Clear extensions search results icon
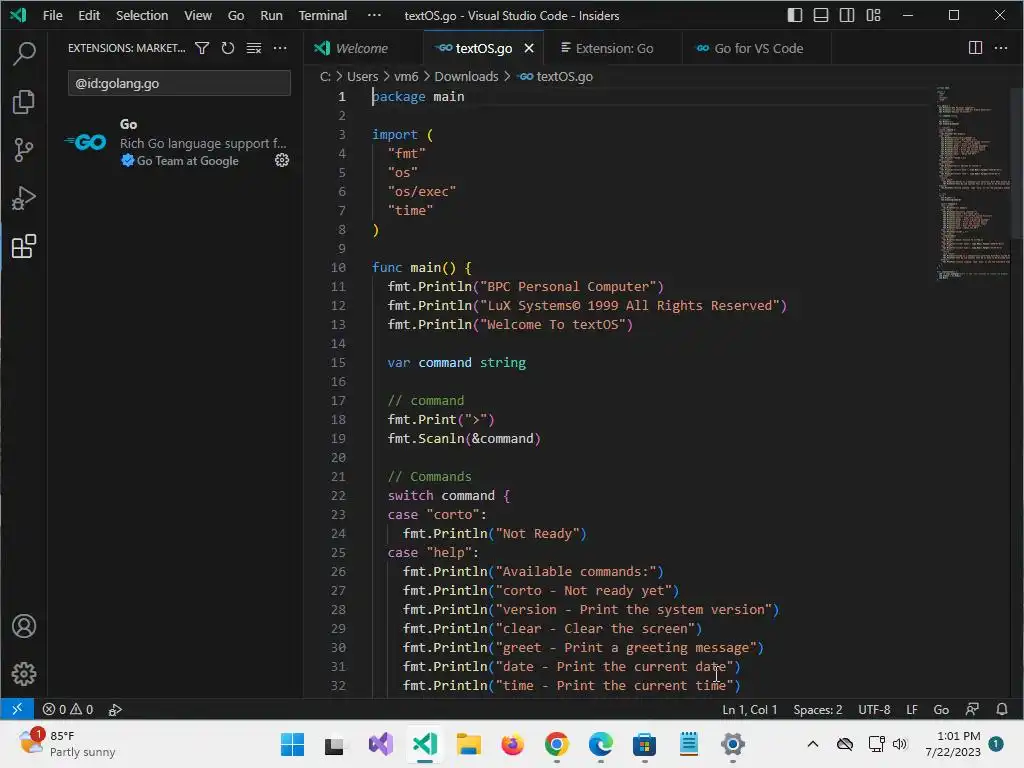The image size is (1024, 768). [x=254, y=48]
